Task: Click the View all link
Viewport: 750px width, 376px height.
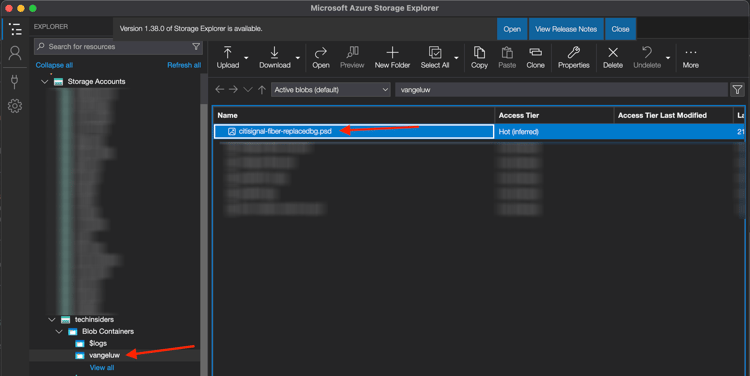Action: (x=102, y=368)
